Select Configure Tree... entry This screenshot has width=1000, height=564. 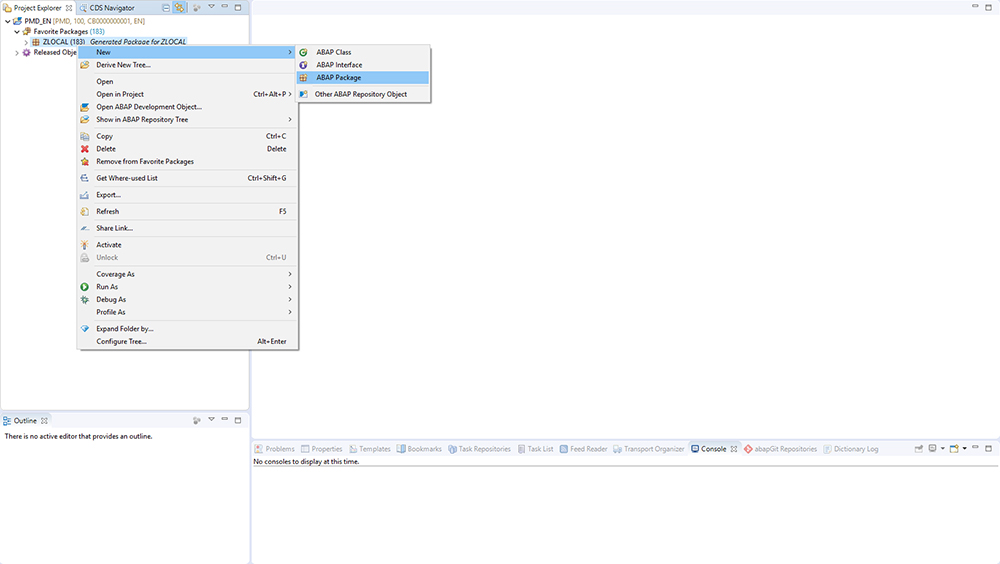[x=187, y=342]
